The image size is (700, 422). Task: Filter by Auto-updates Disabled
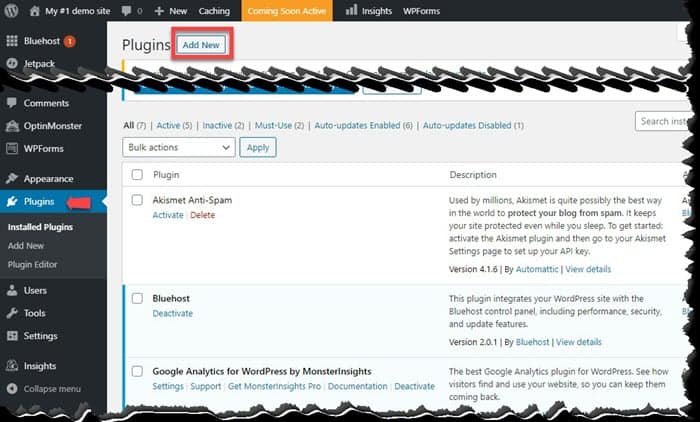[467, 125]
